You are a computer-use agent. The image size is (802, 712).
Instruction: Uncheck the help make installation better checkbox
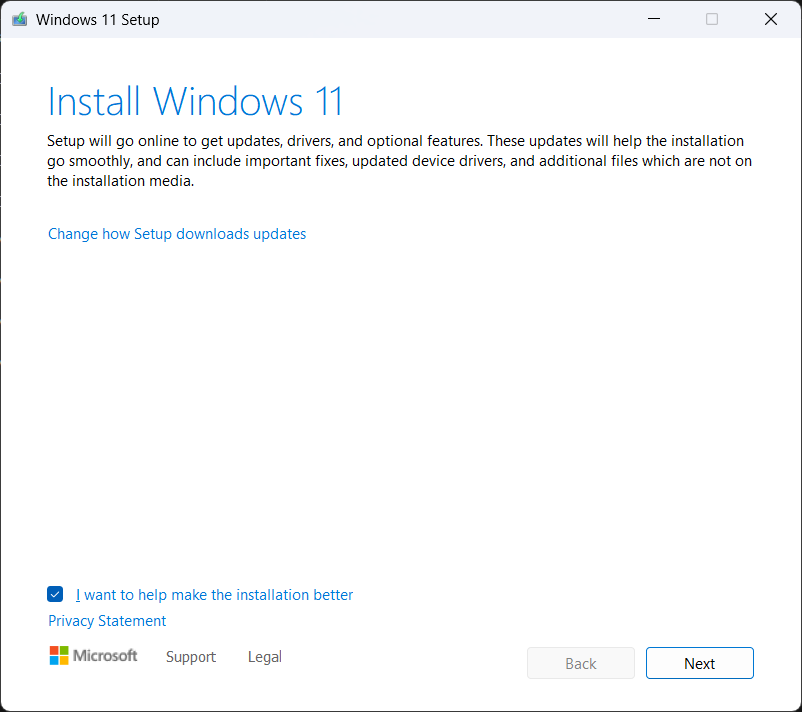tap(55, 594)
